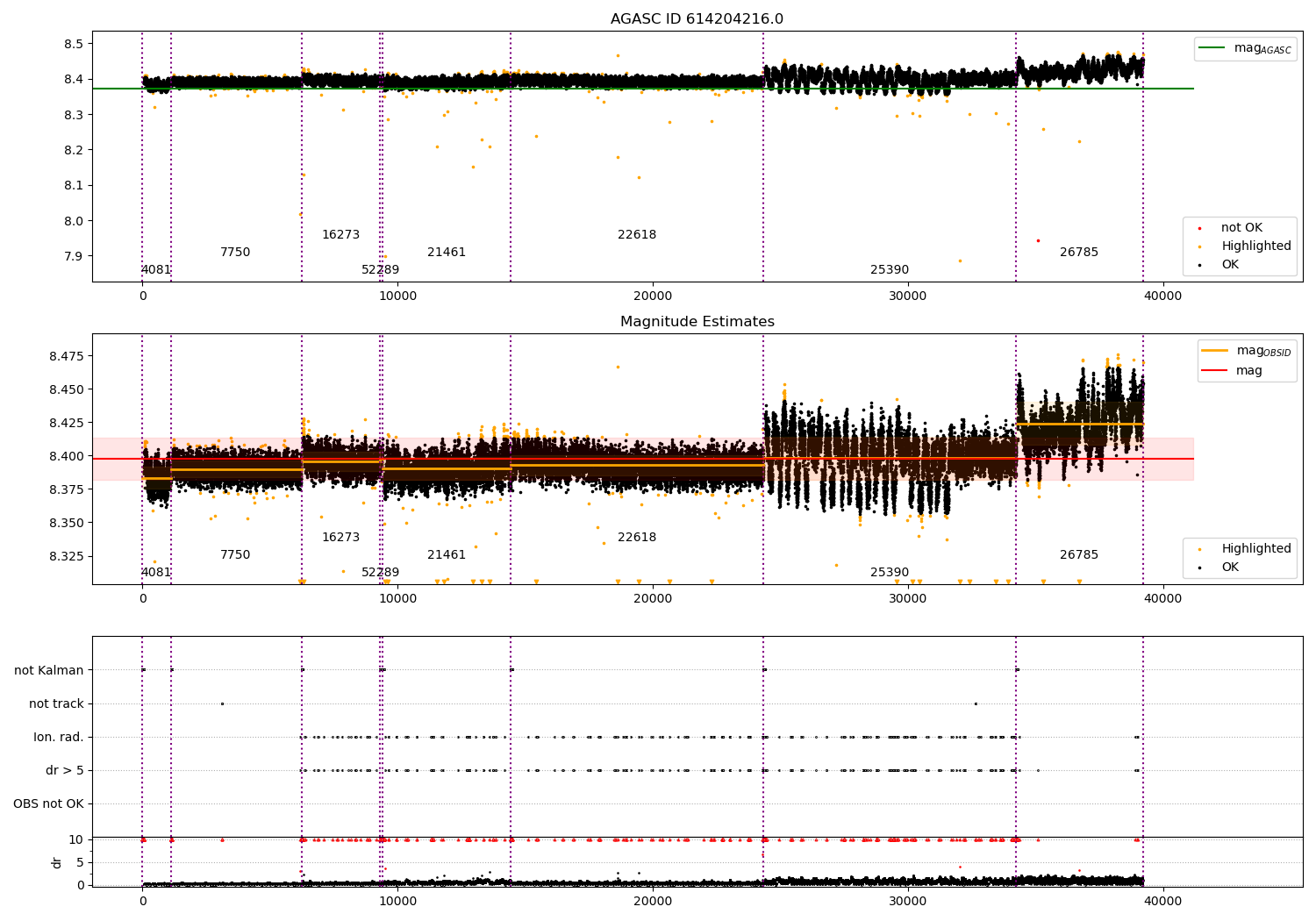Click the 'dr > 5' axis label

[65, 771]
